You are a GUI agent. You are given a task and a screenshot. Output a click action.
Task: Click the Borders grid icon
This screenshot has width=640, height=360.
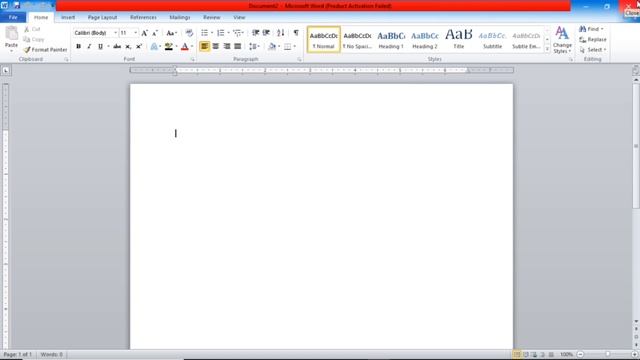point(288,47)
